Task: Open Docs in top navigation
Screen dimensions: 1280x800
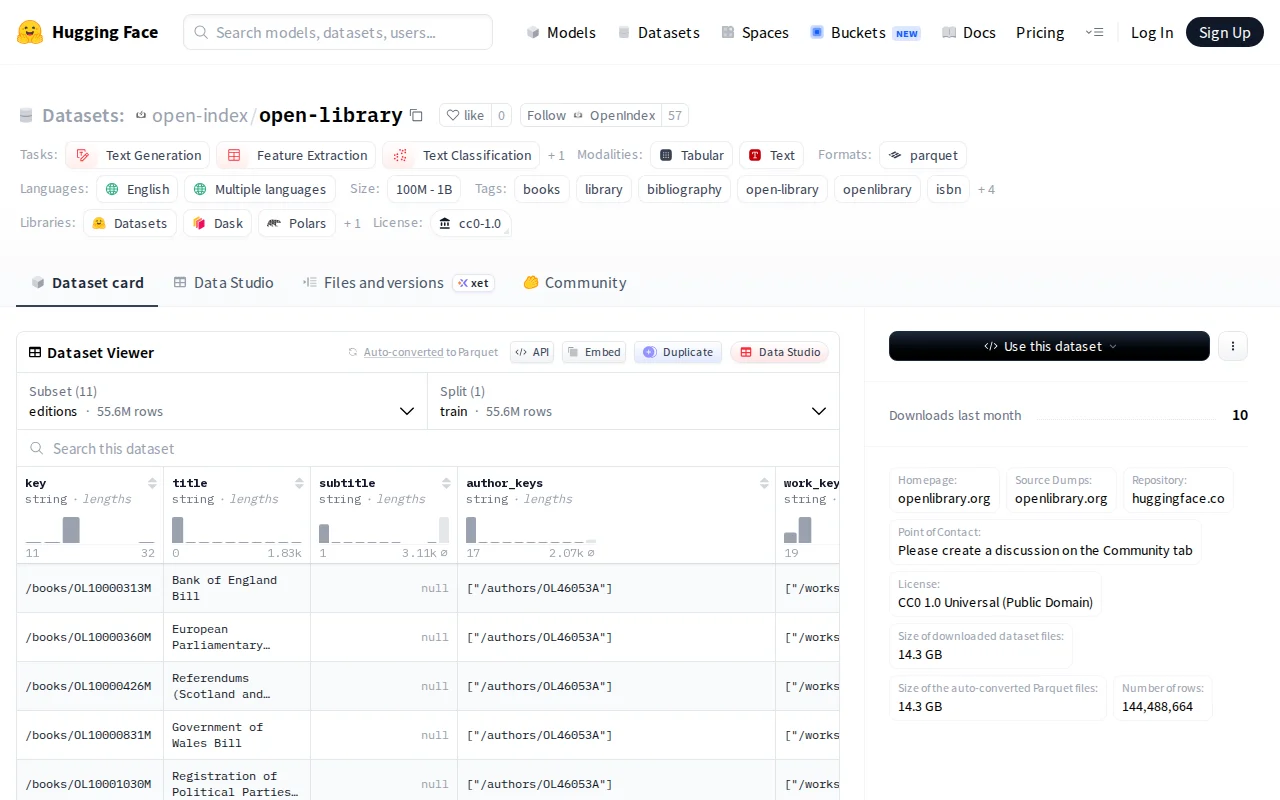Action: 969,32
